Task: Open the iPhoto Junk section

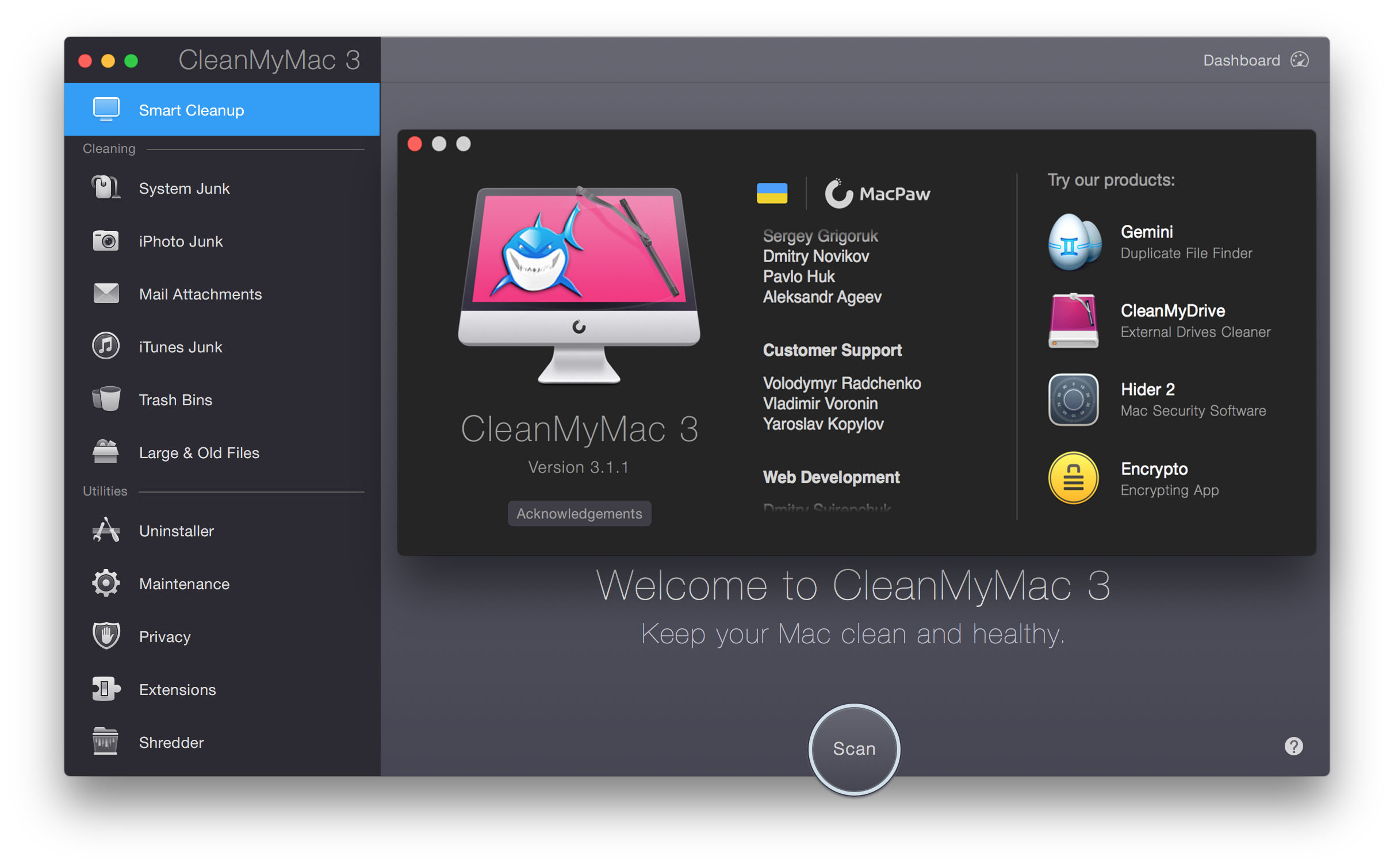Action: [222, 241]
